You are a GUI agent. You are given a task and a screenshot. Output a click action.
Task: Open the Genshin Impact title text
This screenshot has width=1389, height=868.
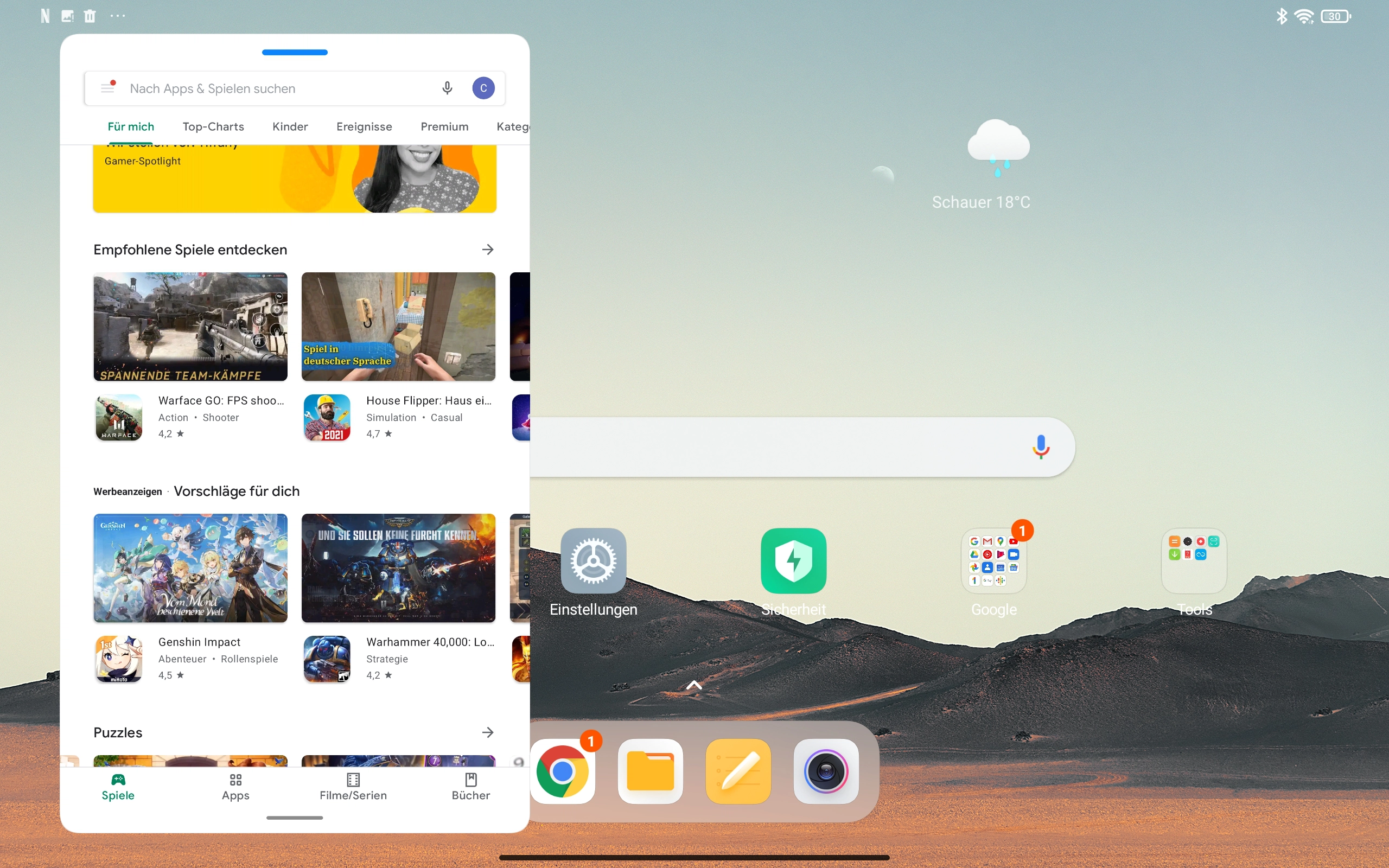199,642
